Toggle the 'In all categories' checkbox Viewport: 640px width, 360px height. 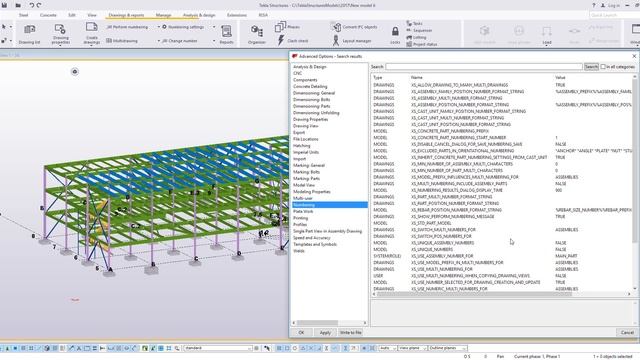603,67
